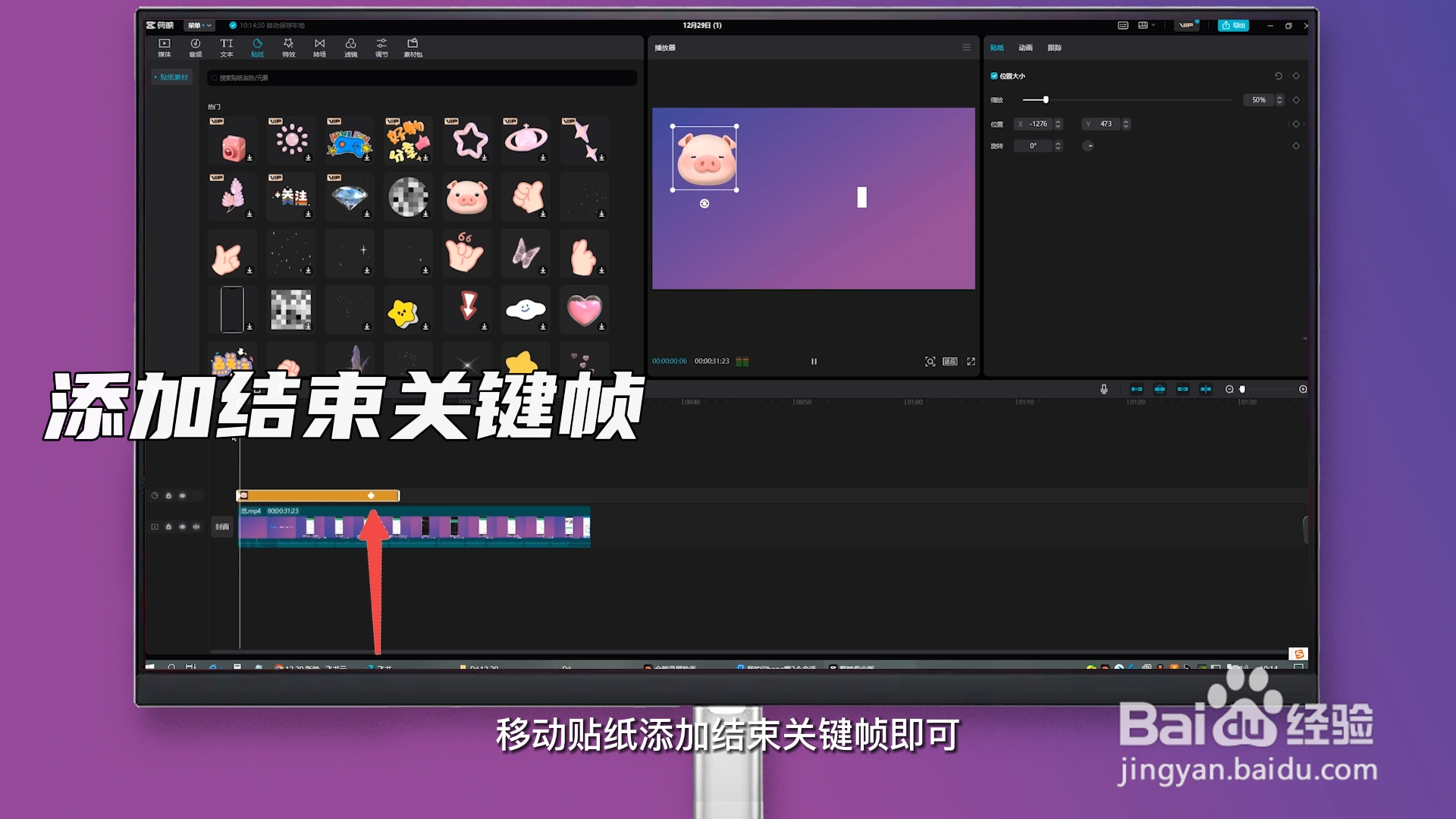The height and width of the screenshot is (819, 1456).
Task: Reset the 位置大小 settings
Action: pyautogui.click(x=1279, y=76)
